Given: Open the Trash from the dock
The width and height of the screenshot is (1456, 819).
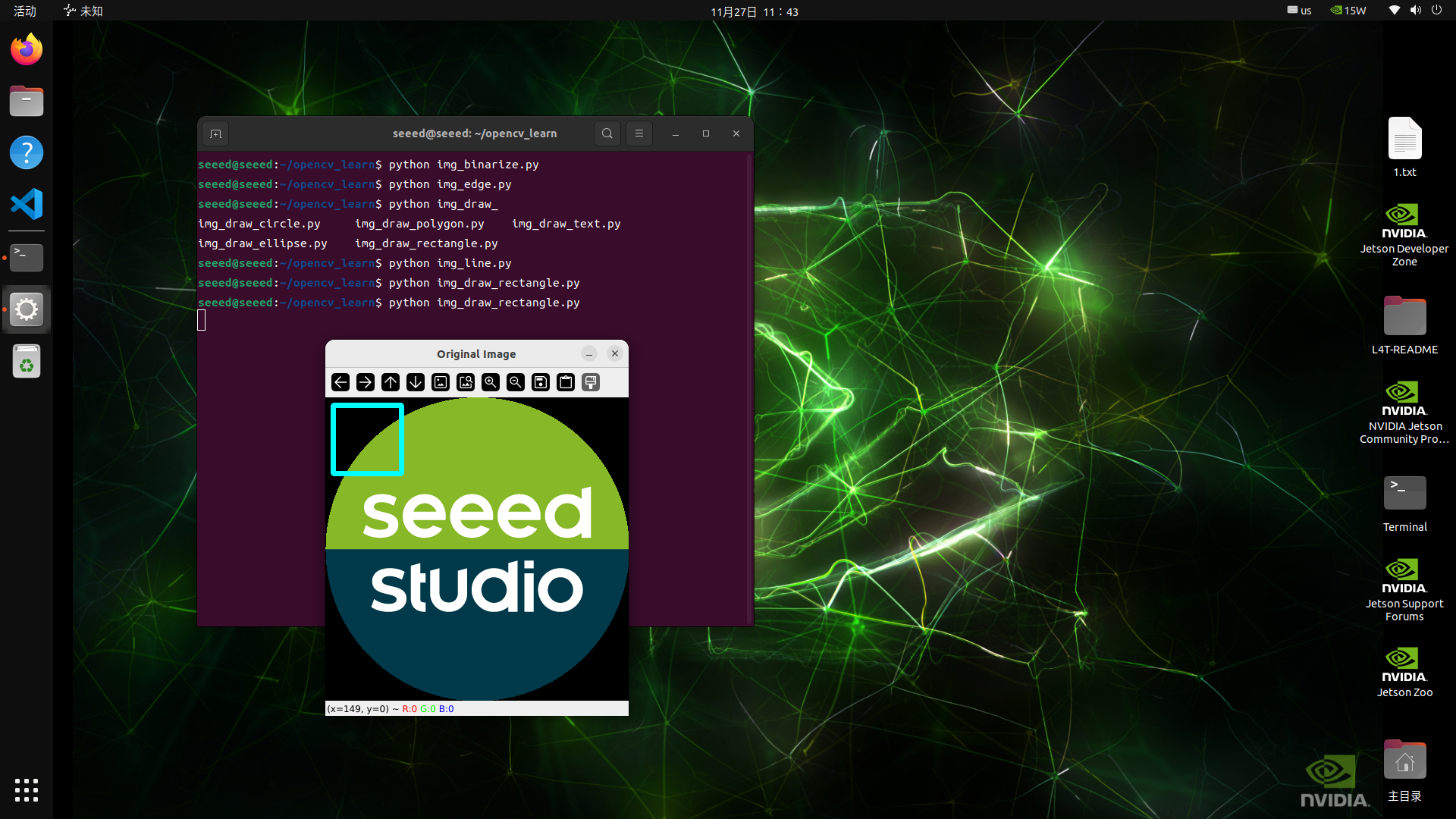Looking at the screenshot, I should click(x=27, y=361).
